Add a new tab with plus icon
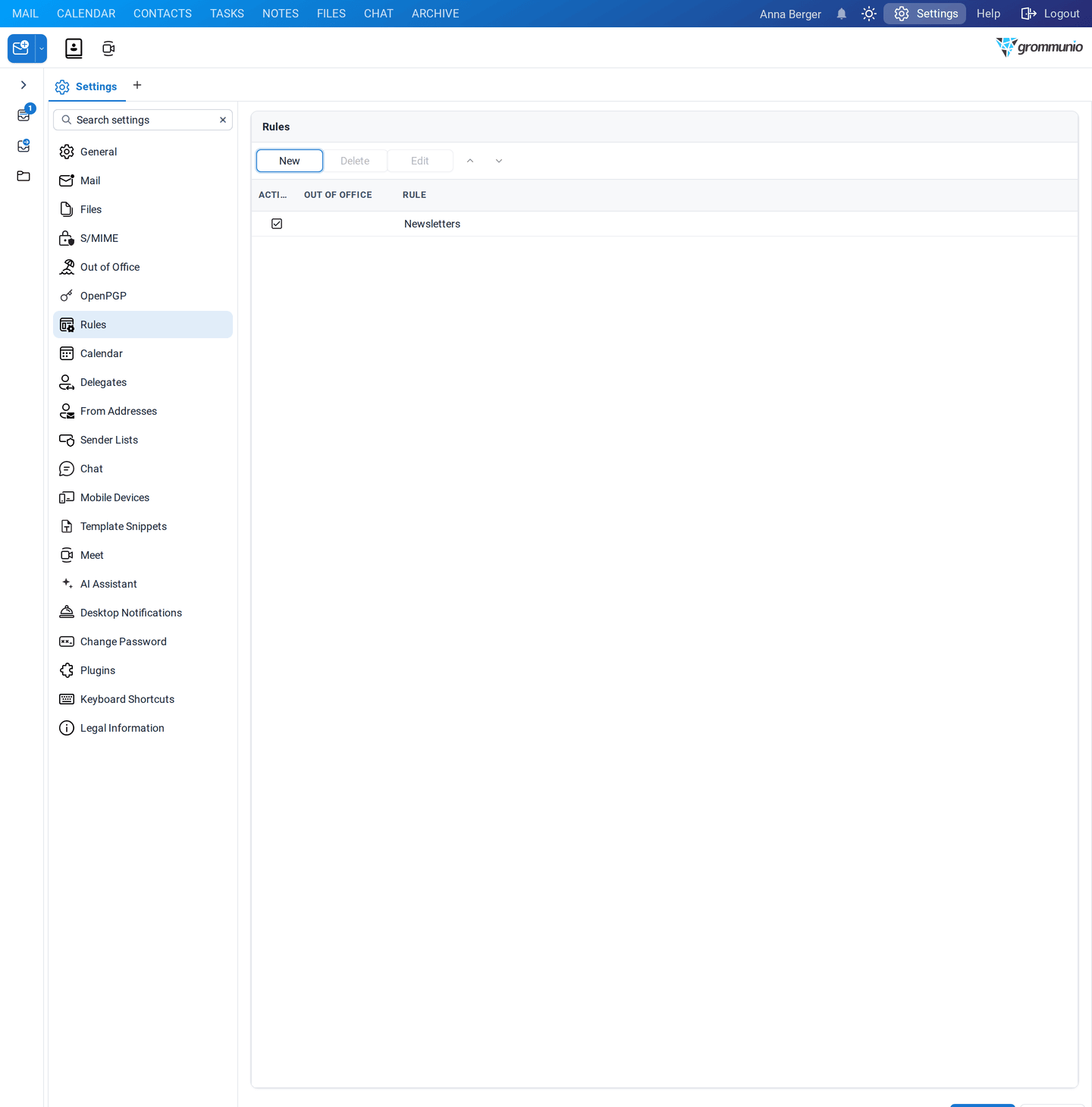The width and height of the screenshot is (1092, 1107). point(137,85)
